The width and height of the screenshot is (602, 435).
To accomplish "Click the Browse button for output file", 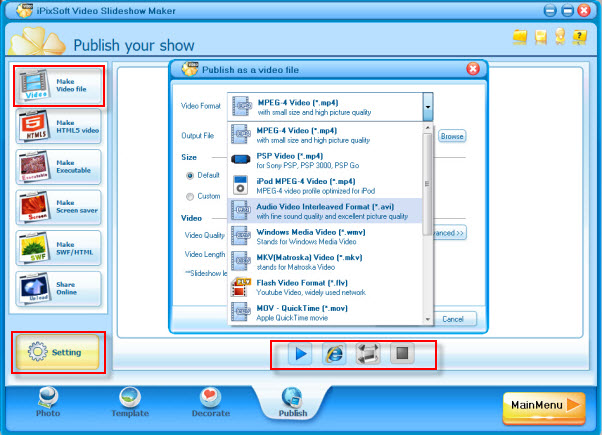I will tap(452, 136).
